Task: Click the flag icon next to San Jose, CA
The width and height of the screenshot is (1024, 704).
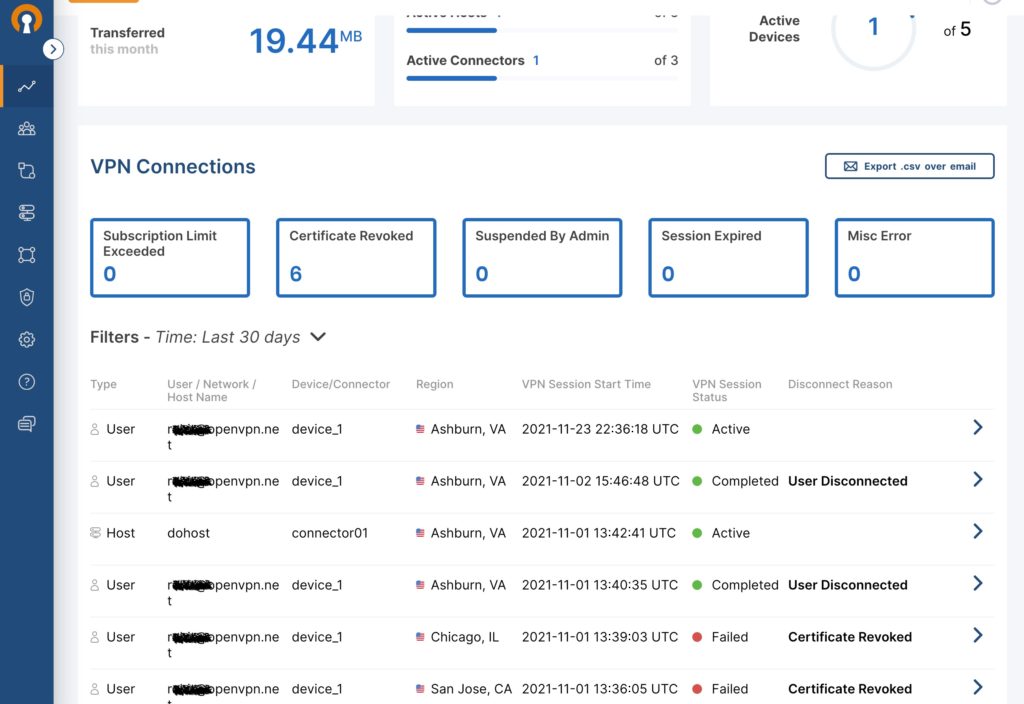Action: click(x=420, y=689)
